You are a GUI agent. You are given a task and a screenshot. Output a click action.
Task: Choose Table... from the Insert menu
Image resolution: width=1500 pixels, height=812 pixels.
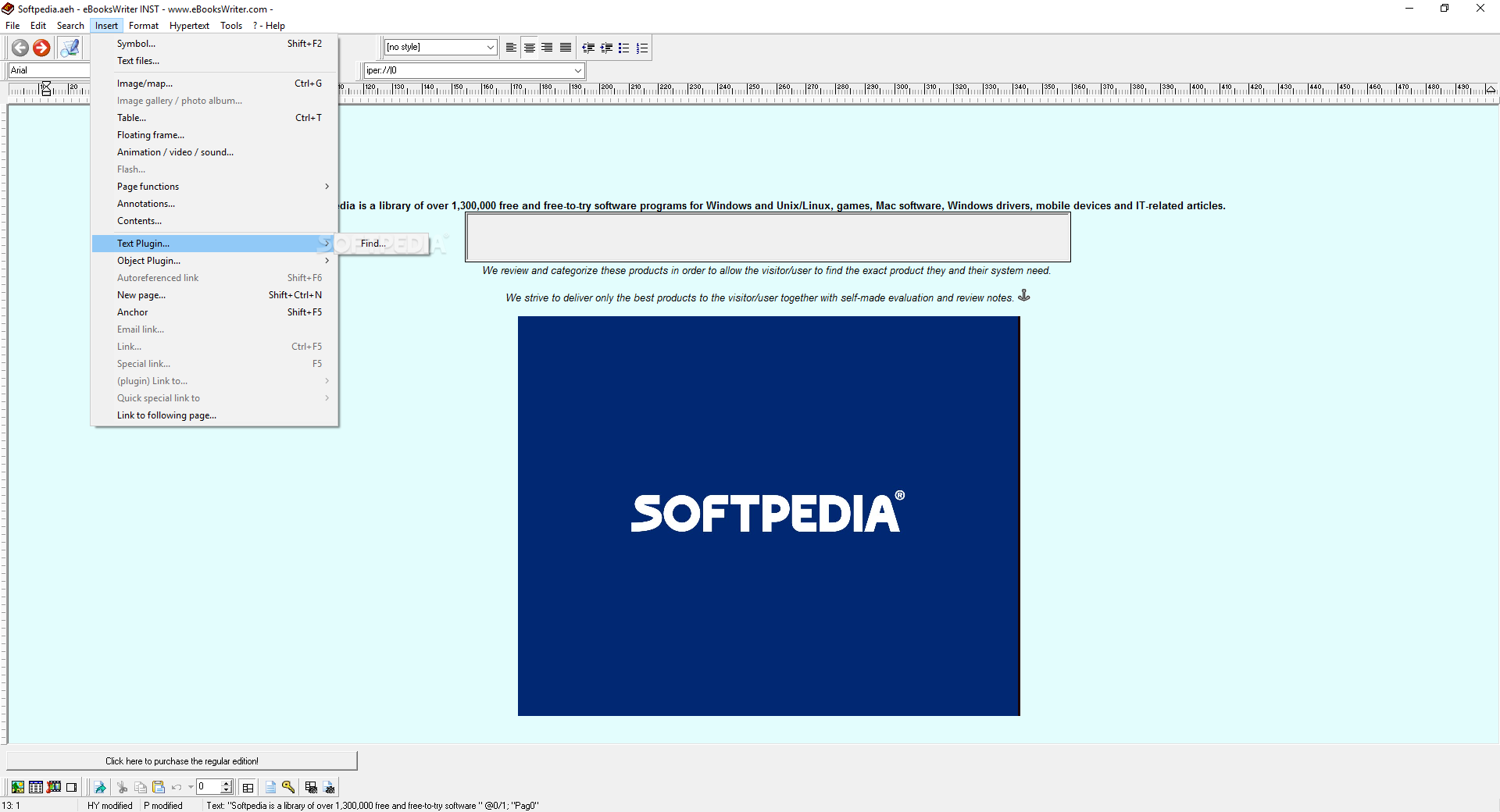pos(215,118)
